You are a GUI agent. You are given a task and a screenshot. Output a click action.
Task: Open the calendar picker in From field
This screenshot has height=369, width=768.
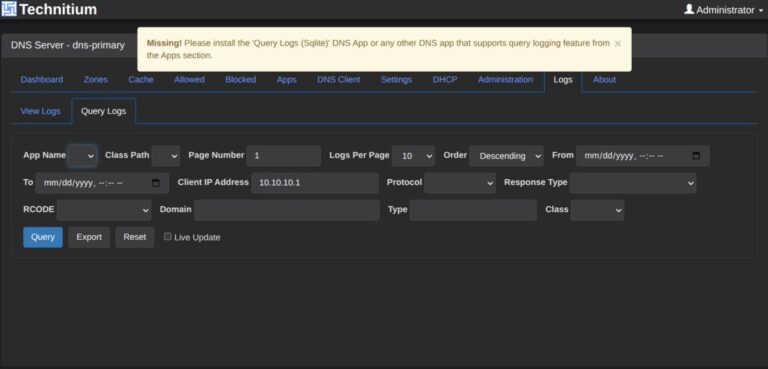pos(696,156)
